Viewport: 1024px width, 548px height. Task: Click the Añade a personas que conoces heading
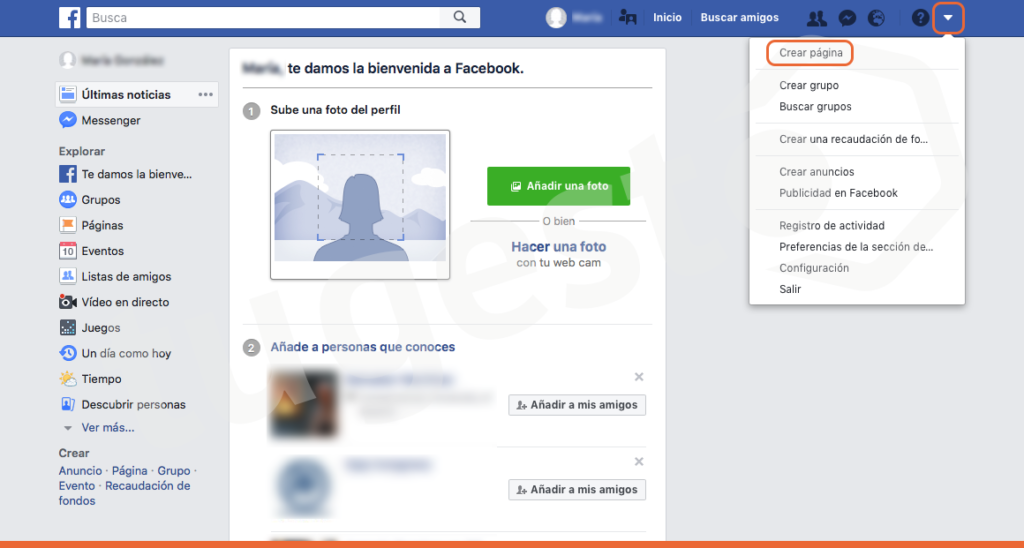coord(362,347)
